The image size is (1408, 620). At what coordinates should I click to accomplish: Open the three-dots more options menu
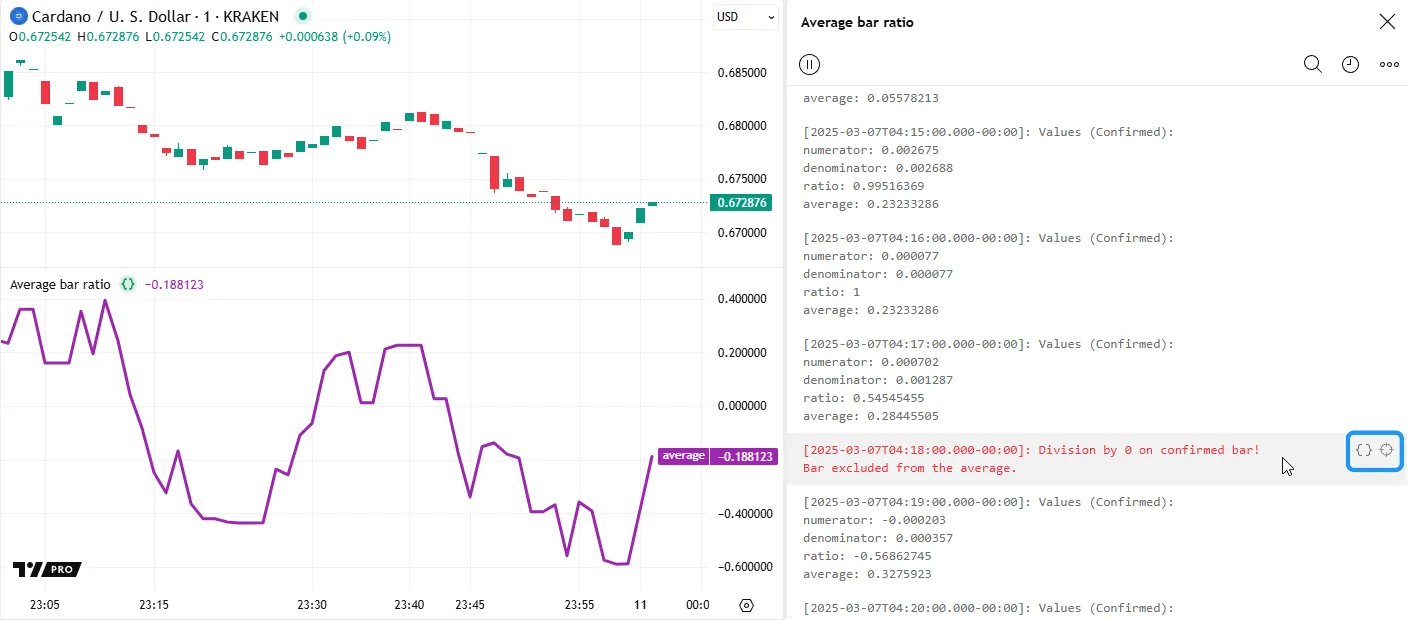1389,65
